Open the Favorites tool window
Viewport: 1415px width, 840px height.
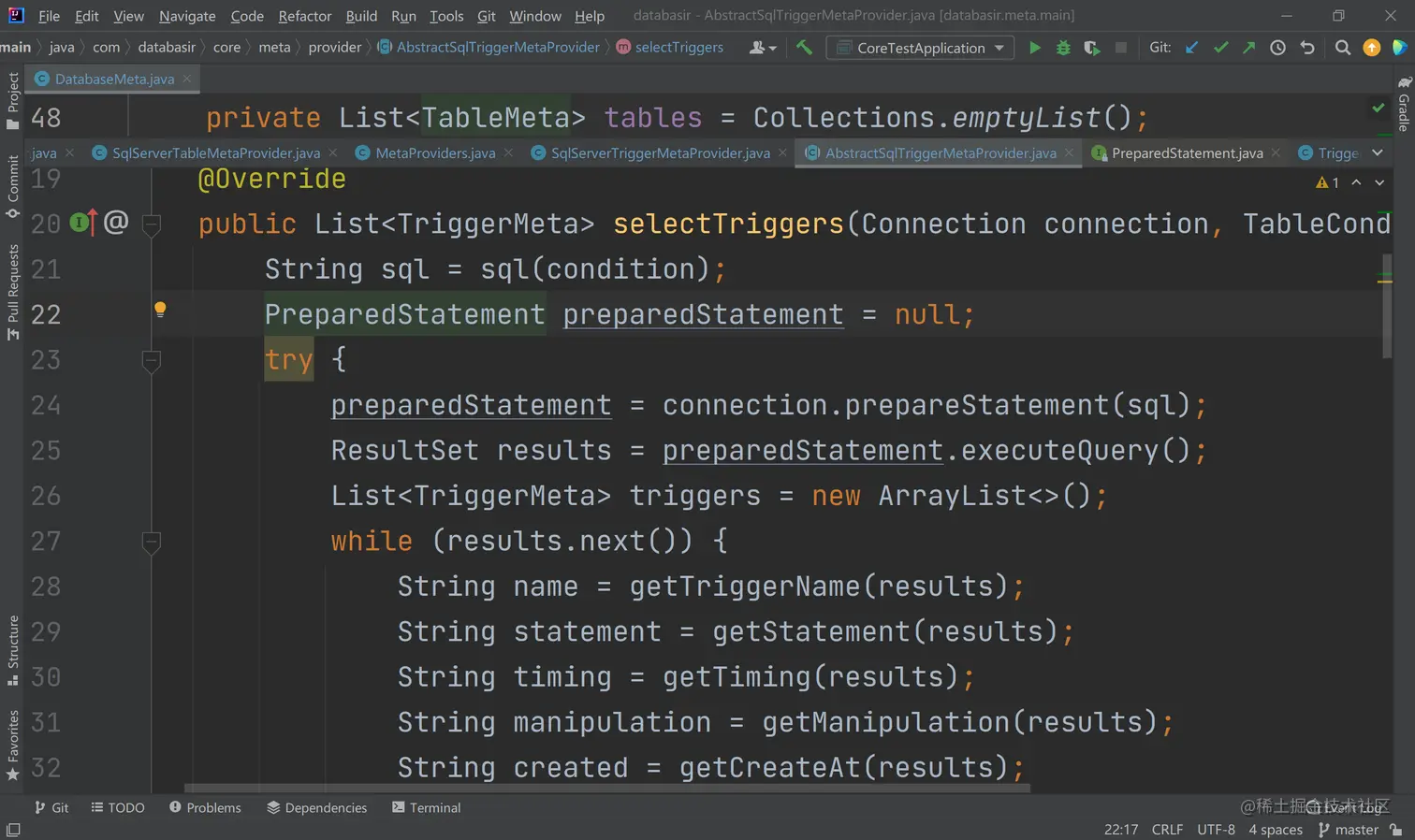pyautogui.click(x=12, y=746)
